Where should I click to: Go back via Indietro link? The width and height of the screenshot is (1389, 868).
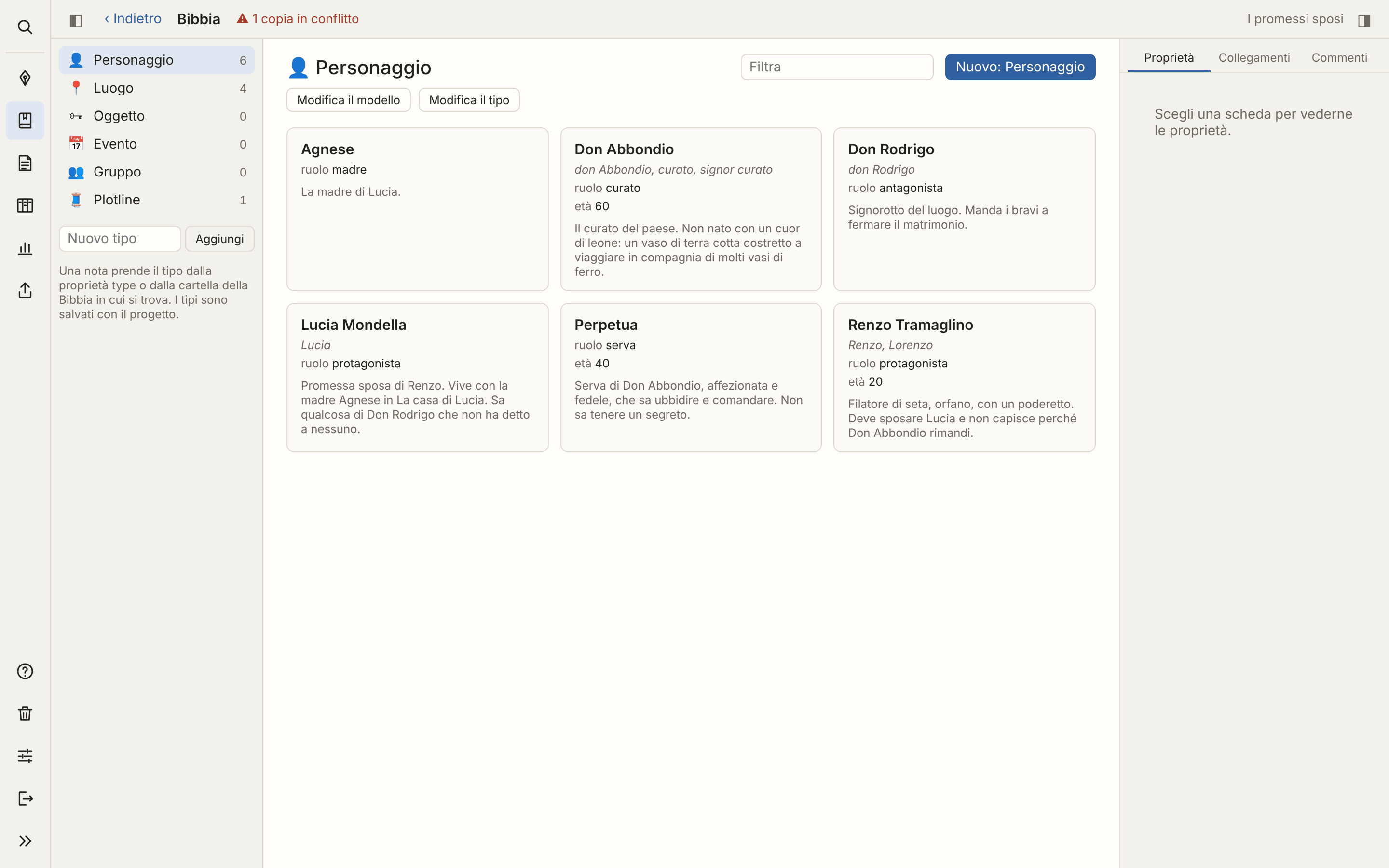[x=133, y=19]
